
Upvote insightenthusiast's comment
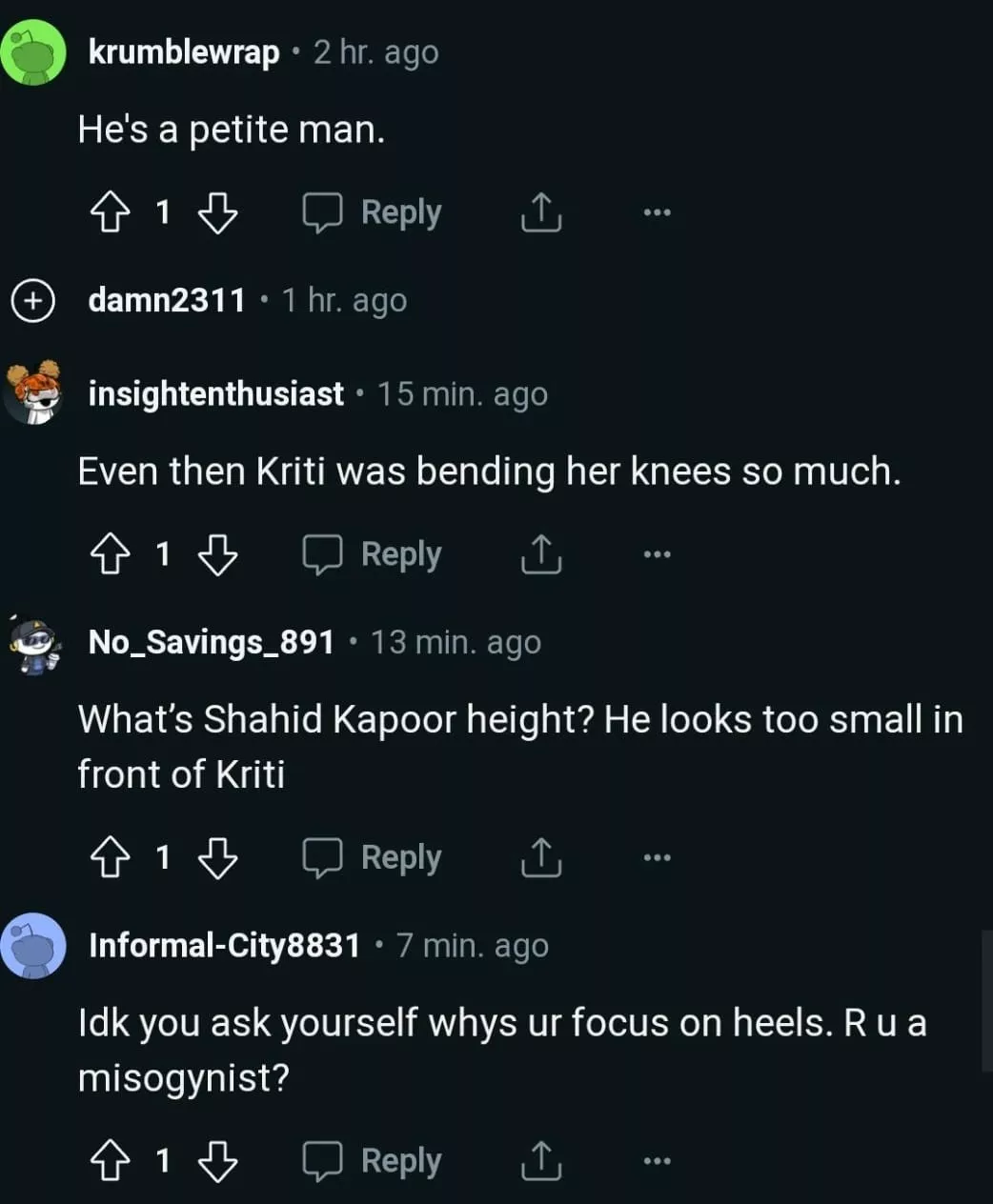click(x=110, y=554)
